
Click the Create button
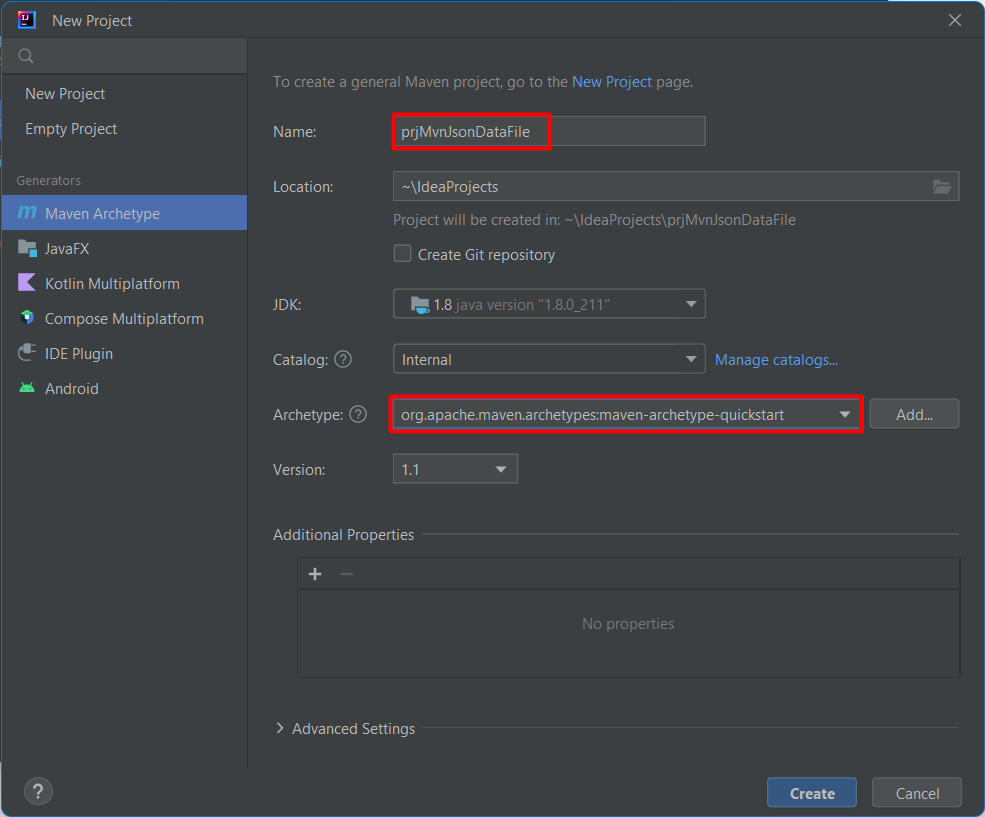812,793
